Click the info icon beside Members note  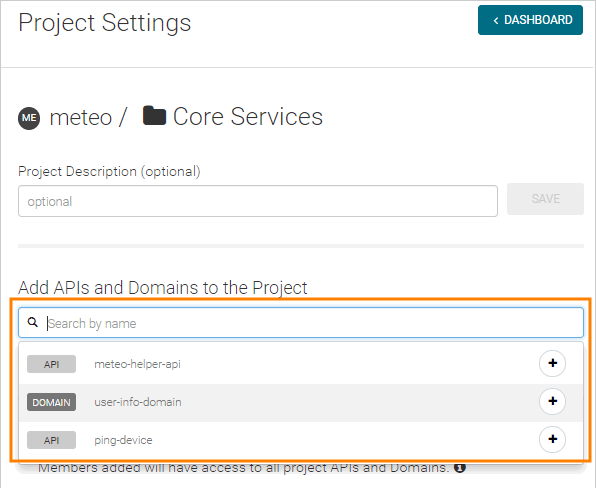(x=460, y=467)
